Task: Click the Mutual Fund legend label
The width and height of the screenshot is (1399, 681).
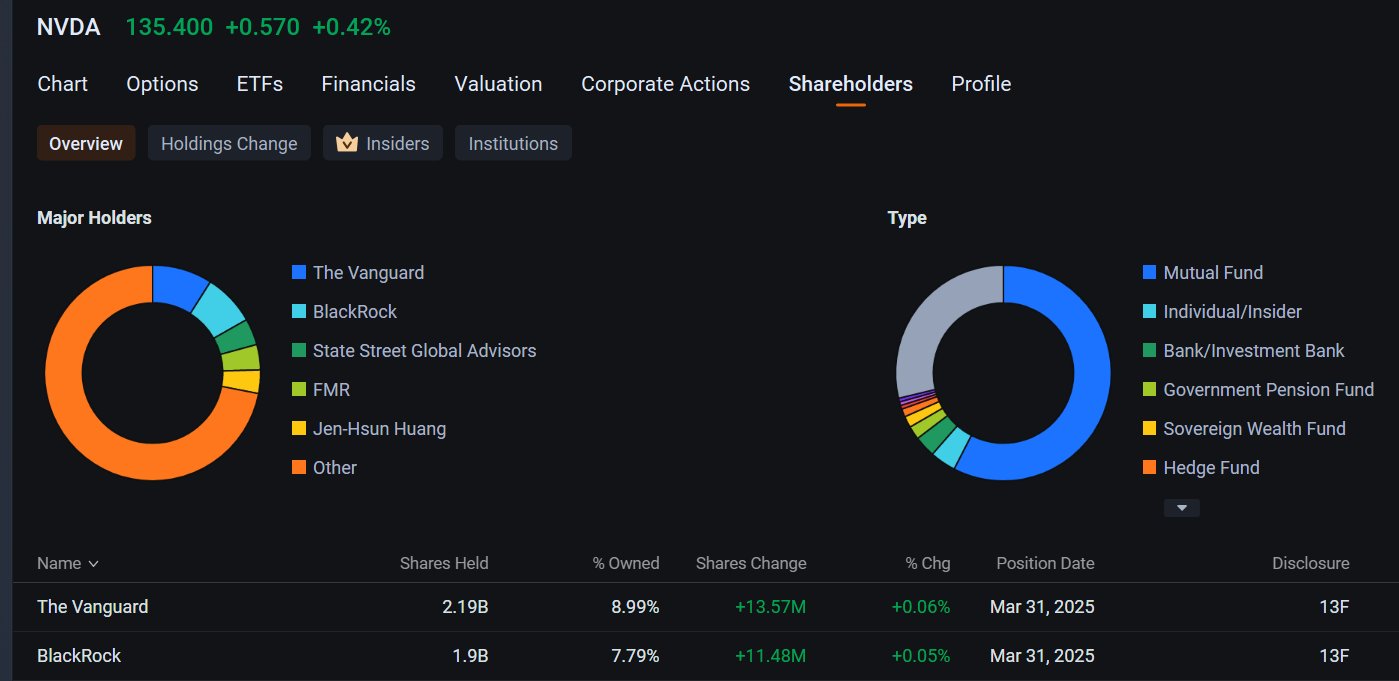Action: pos(1213,272)
